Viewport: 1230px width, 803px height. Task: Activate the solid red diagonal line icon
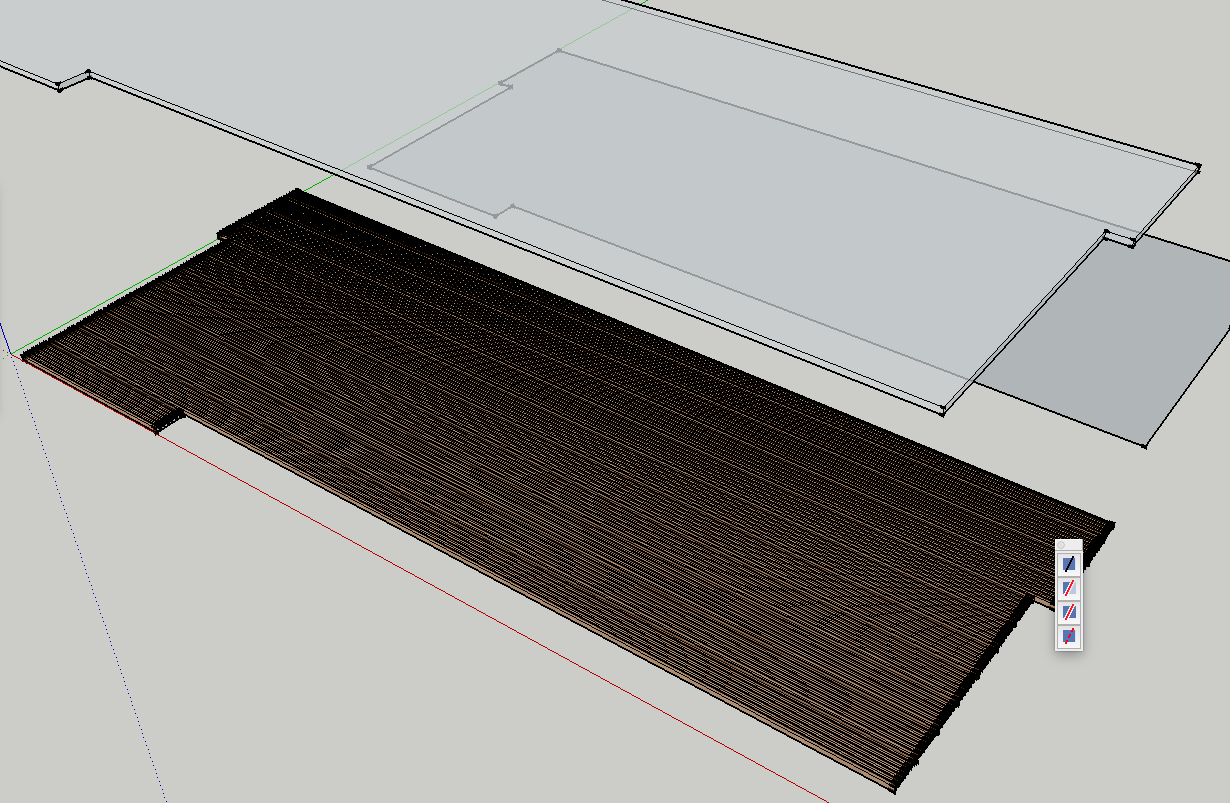click(x=1068, y=611)
